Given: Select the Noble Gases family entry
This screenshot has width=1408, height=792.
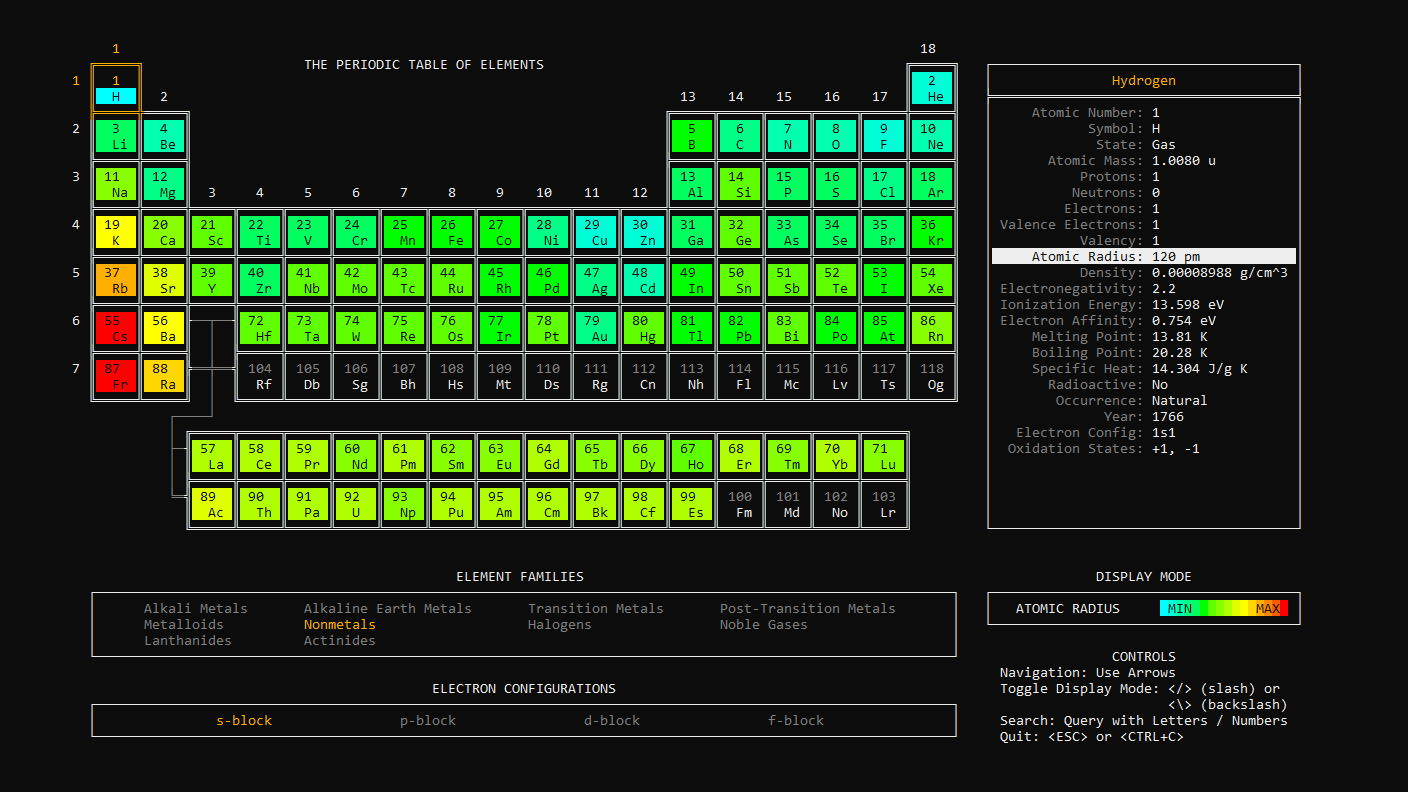Looking at the screenshot, I should [x=763, y=624].
